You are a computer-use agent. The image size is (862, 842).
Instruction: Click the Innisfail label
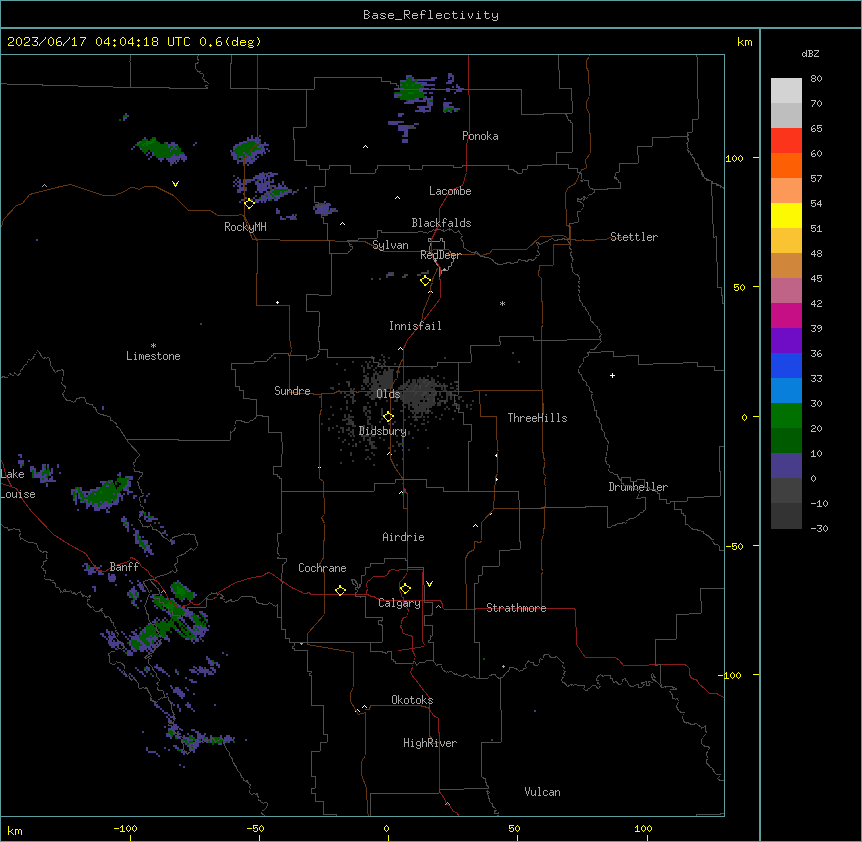[415, 326]
